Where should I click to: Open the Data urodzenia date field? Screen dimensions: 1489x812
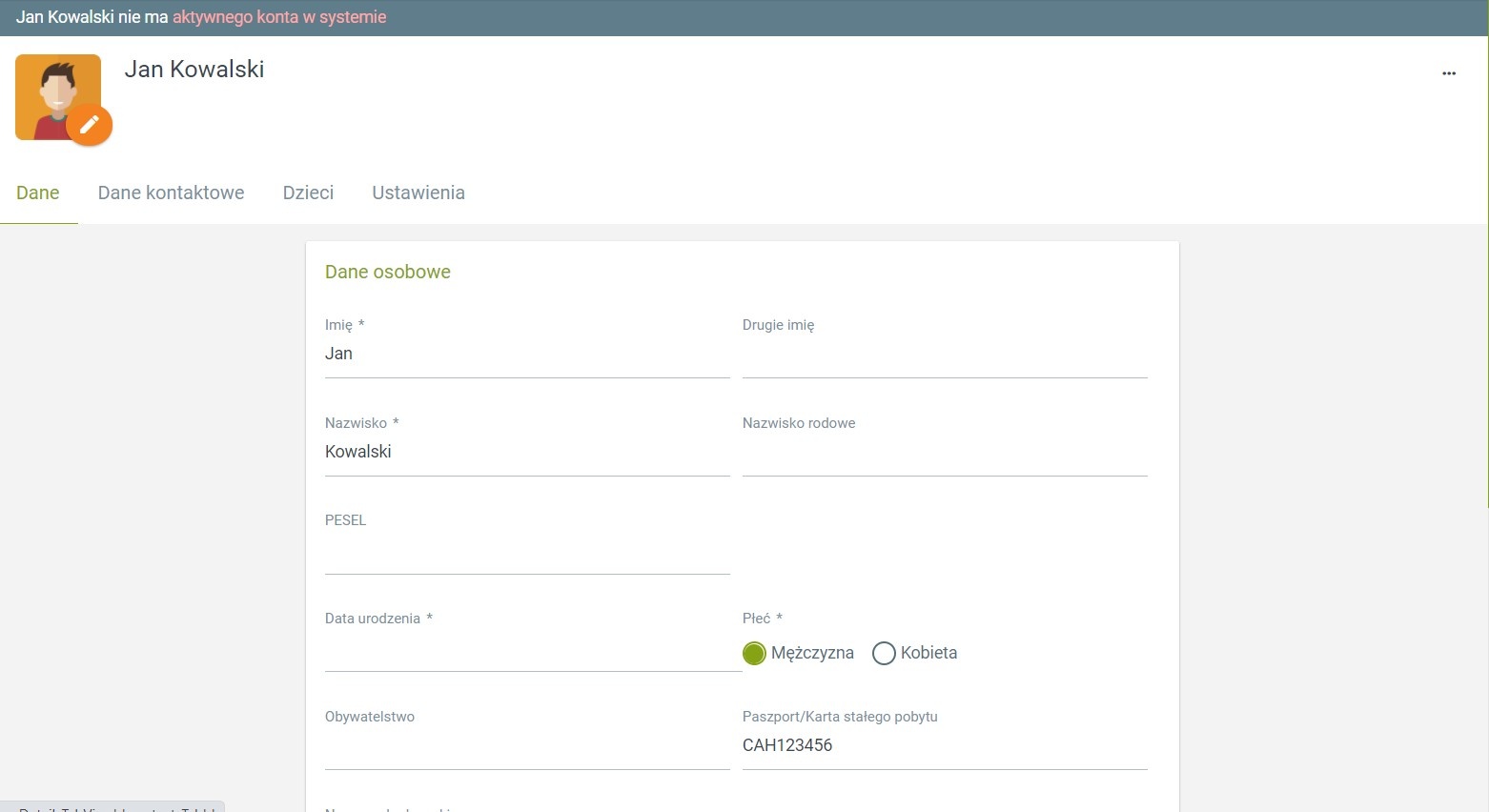click(x=526, y=652)
